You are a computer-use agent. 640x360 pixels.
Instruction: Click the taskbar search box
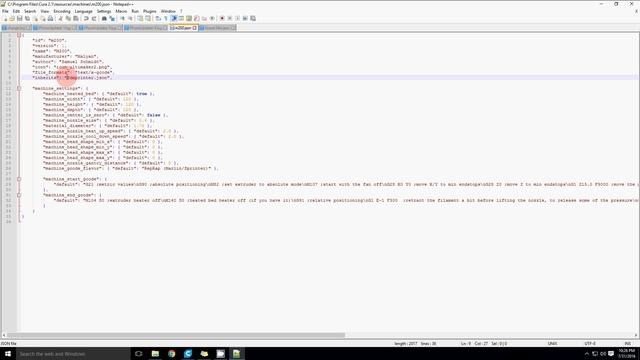(73, 353)
